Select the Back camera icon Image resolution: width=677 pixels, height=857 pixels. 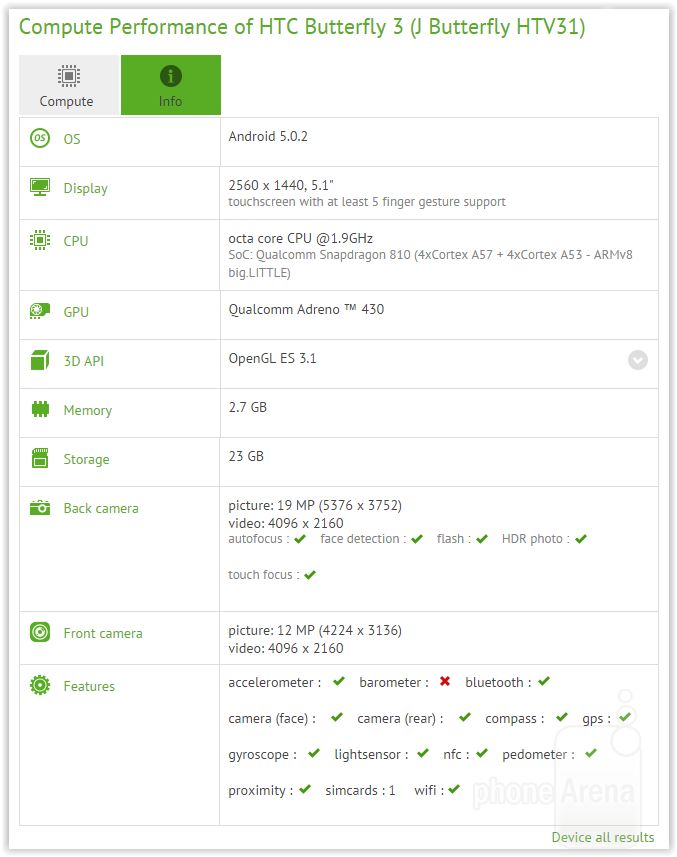coord(40,508)
